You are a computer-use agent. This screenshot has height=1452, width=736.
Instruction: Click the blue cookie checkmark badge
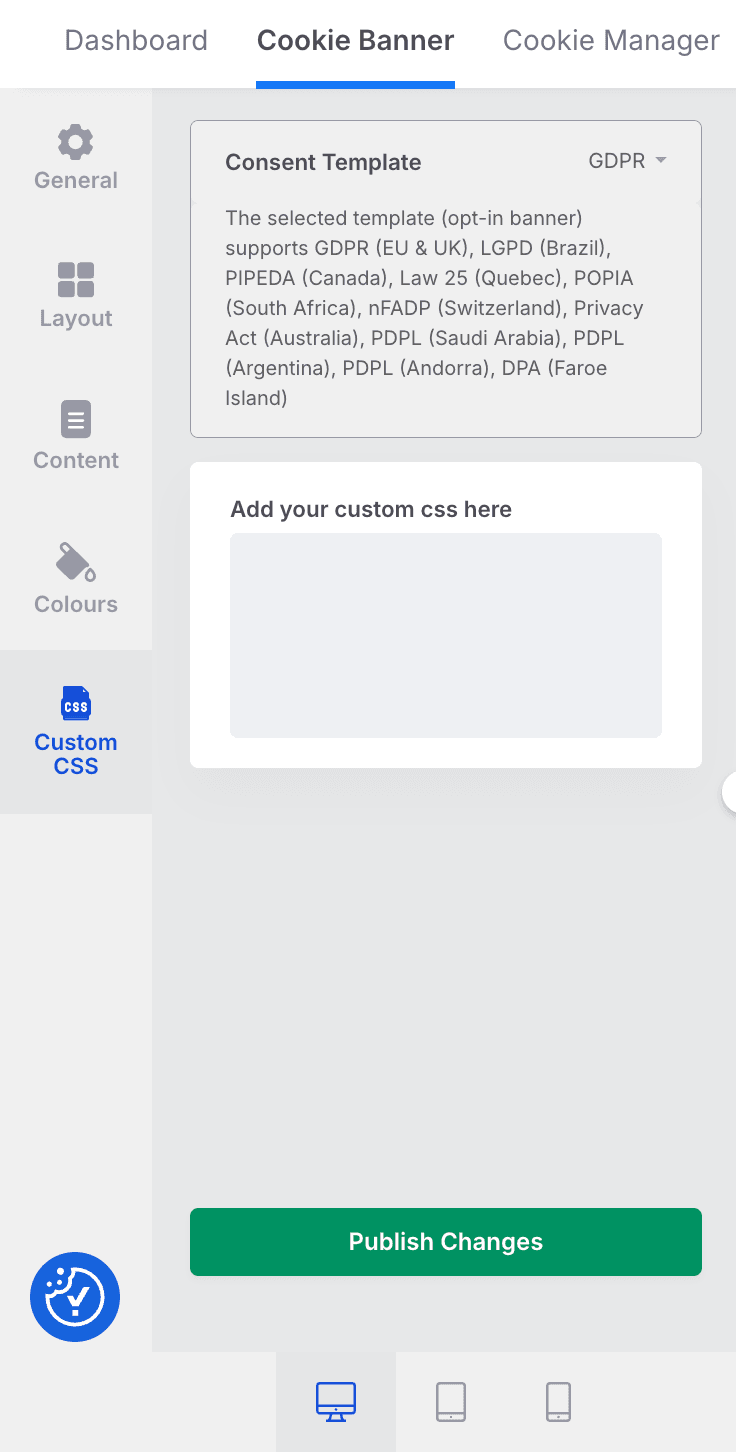(75, 1297)
